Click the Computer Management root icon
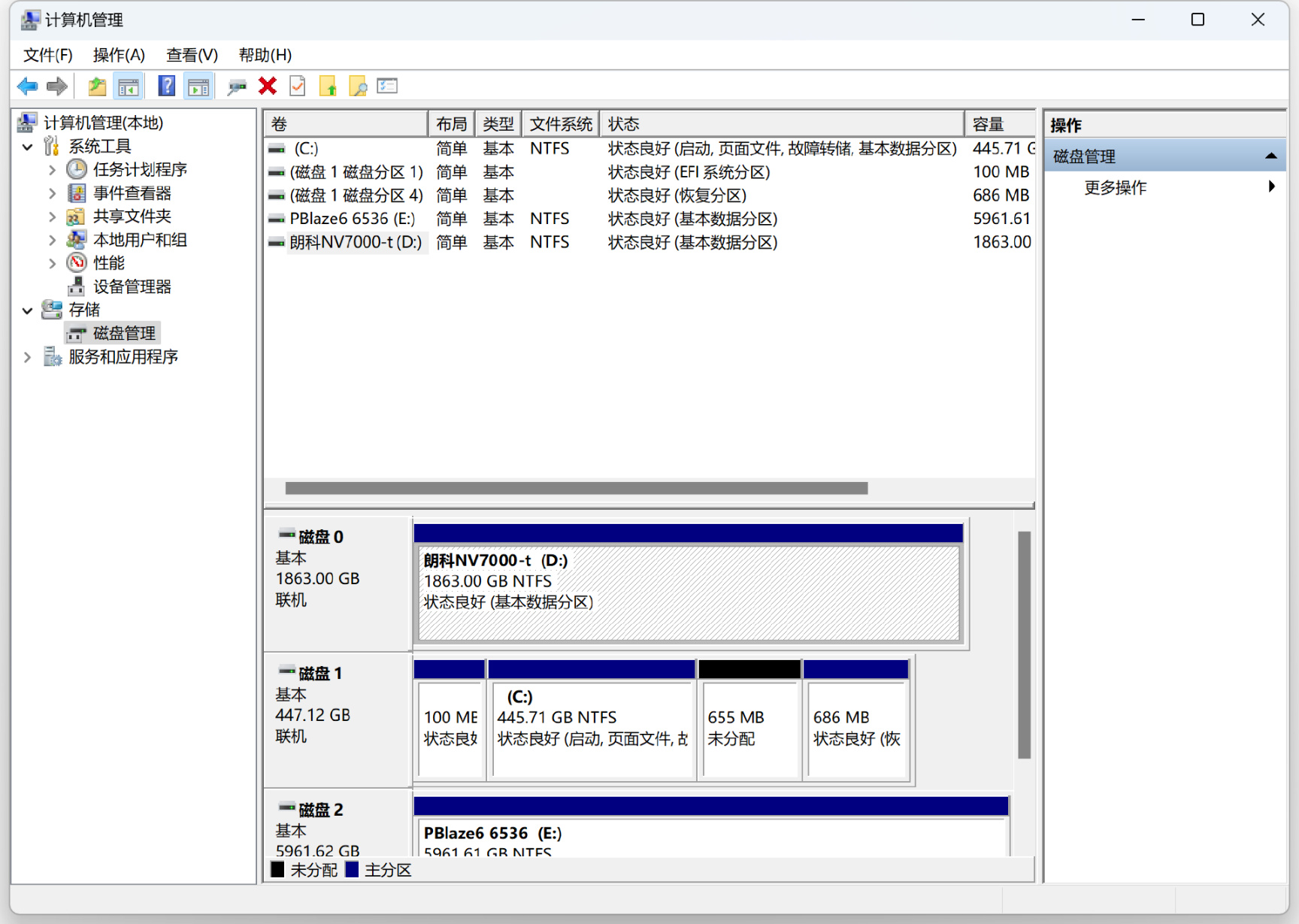This screenshot has height=924, width=1299. (x=28, y=123)
